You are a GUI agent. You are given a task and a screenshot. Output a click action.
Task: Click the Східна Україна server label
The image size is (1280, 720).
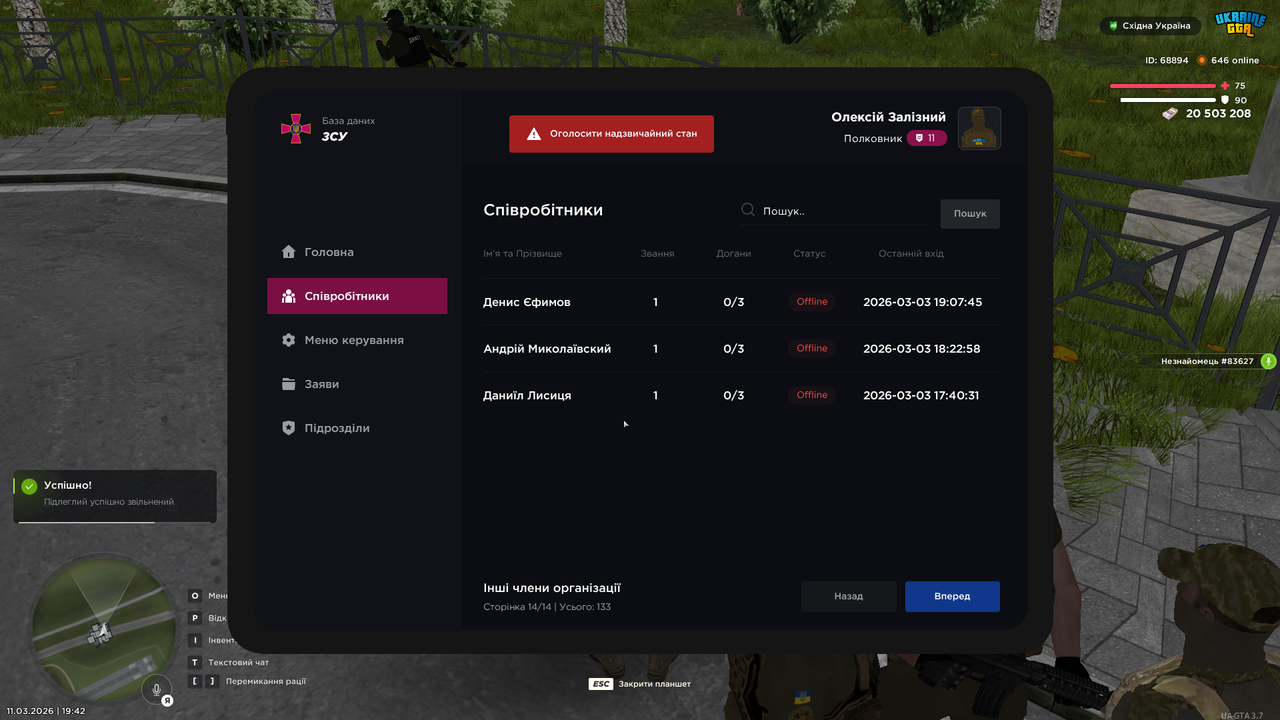(1150, 26)
